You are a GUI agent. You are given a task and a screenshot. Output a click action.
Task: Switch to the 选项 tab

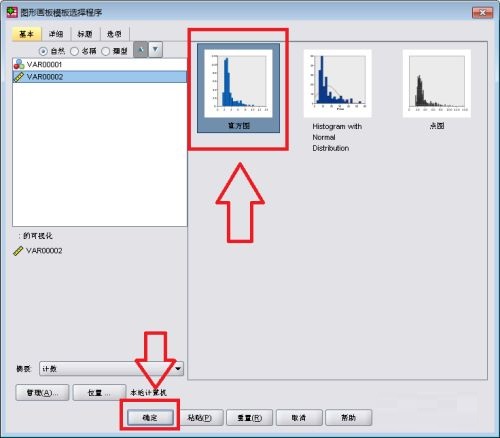pyautogui.click(x=114, y=34)
